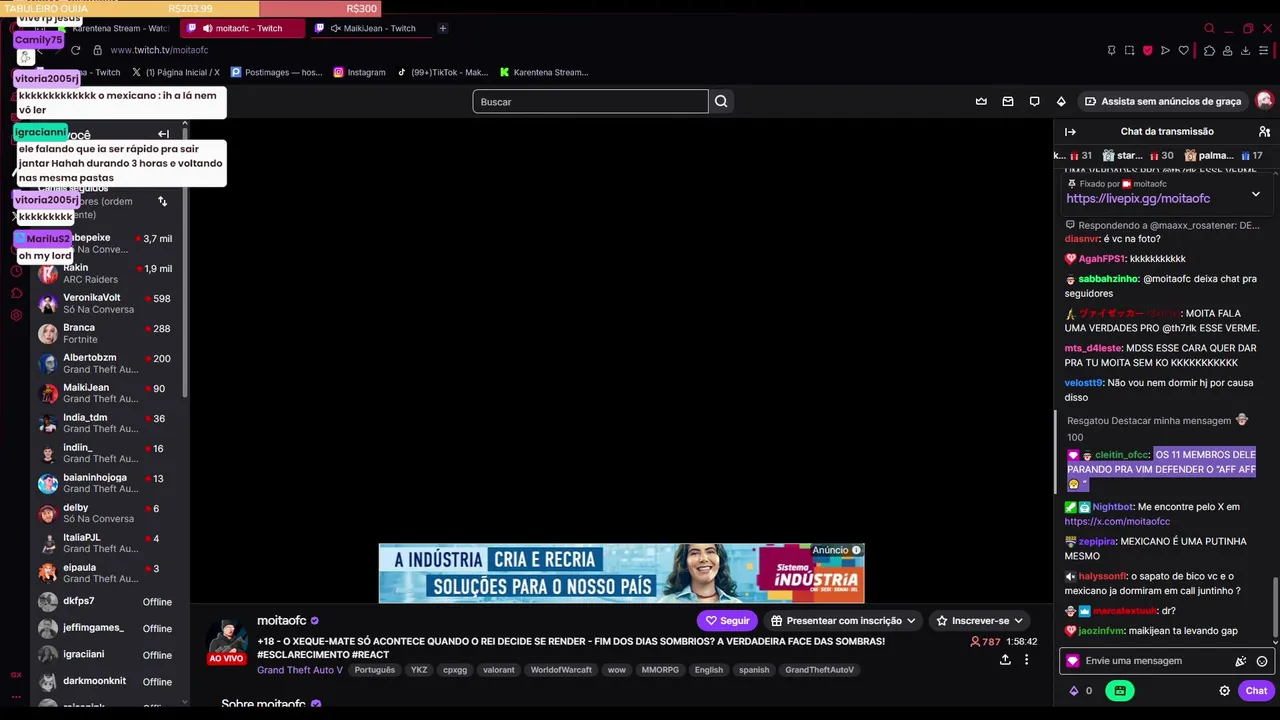Open browser extensions cube icon
1280x720 pixels.
tap(1209, 50)
